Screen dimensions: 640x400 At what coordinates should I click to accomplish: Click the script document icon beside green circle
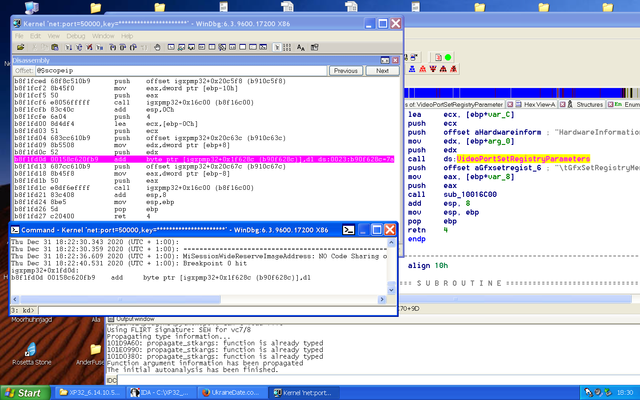click(438, 57)
